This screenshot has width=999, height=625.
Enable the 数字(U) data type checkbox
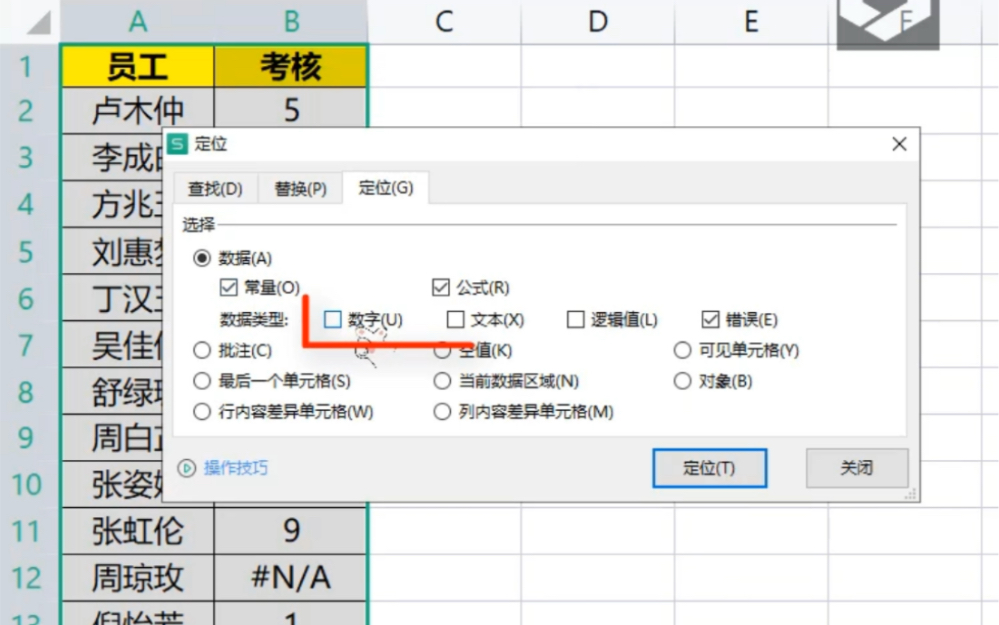point(331,318)
